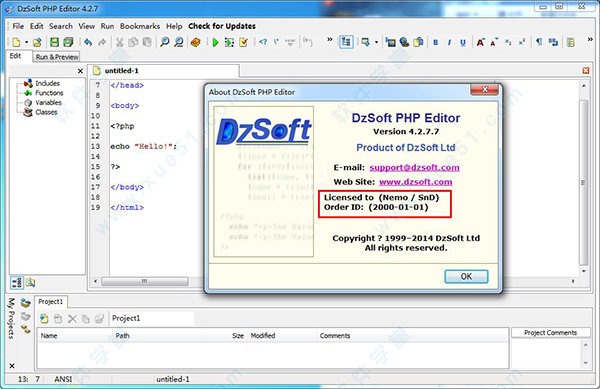Open the Run menu
Image resolution: width=600 pixels, height=389 pixels.
107,26
